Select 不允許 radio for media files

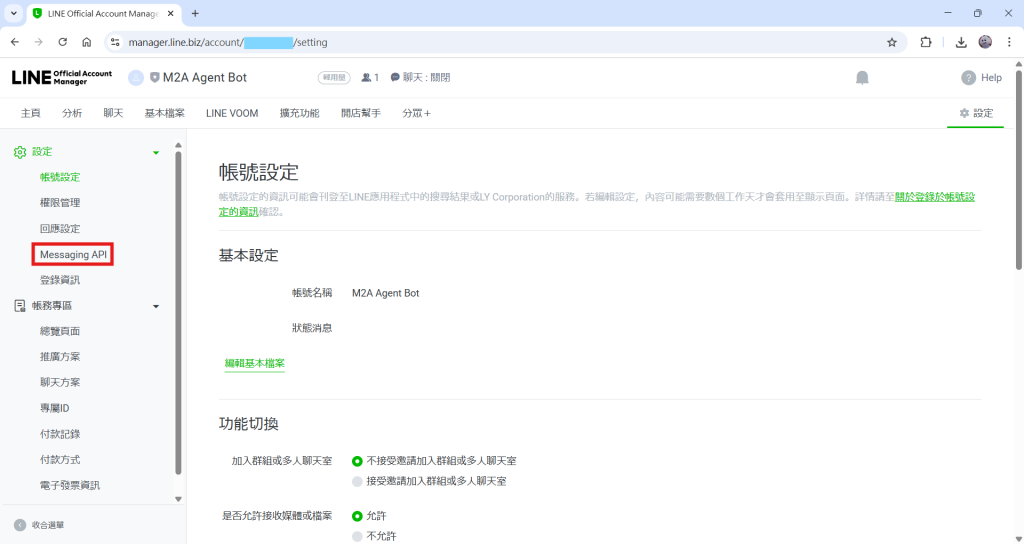(x=357, y=536)
